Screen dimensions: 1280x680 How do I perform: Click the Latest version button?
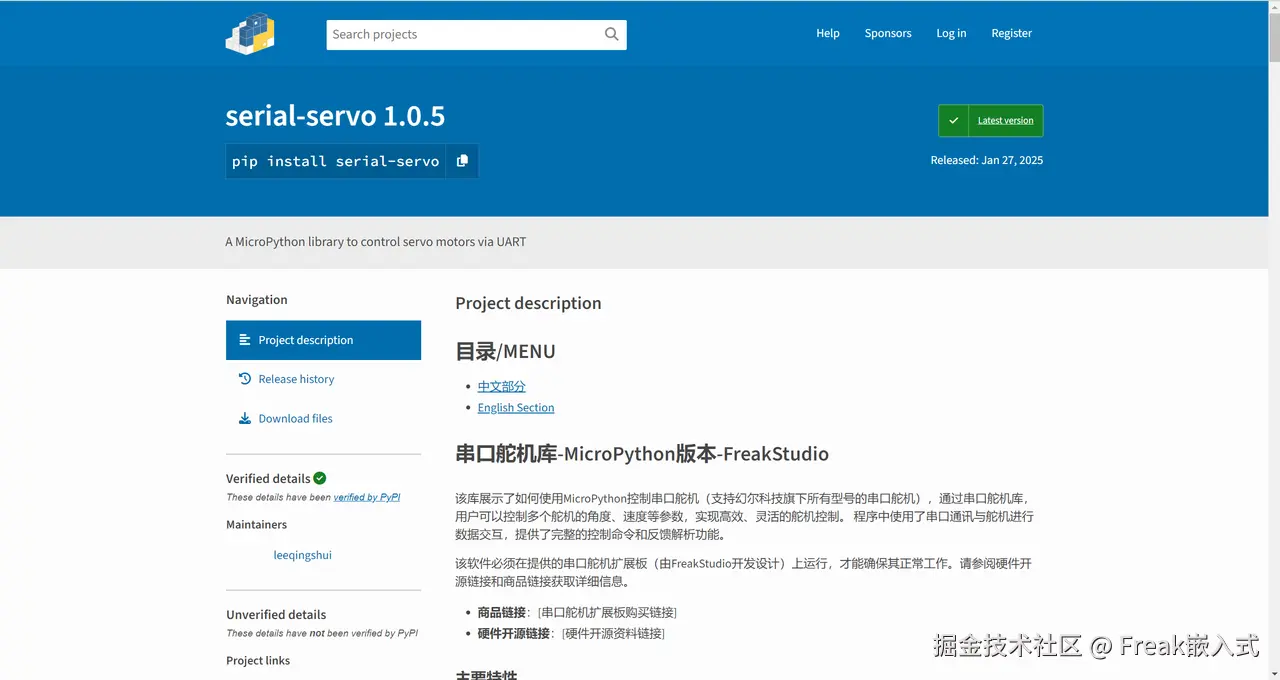(990, 121)
